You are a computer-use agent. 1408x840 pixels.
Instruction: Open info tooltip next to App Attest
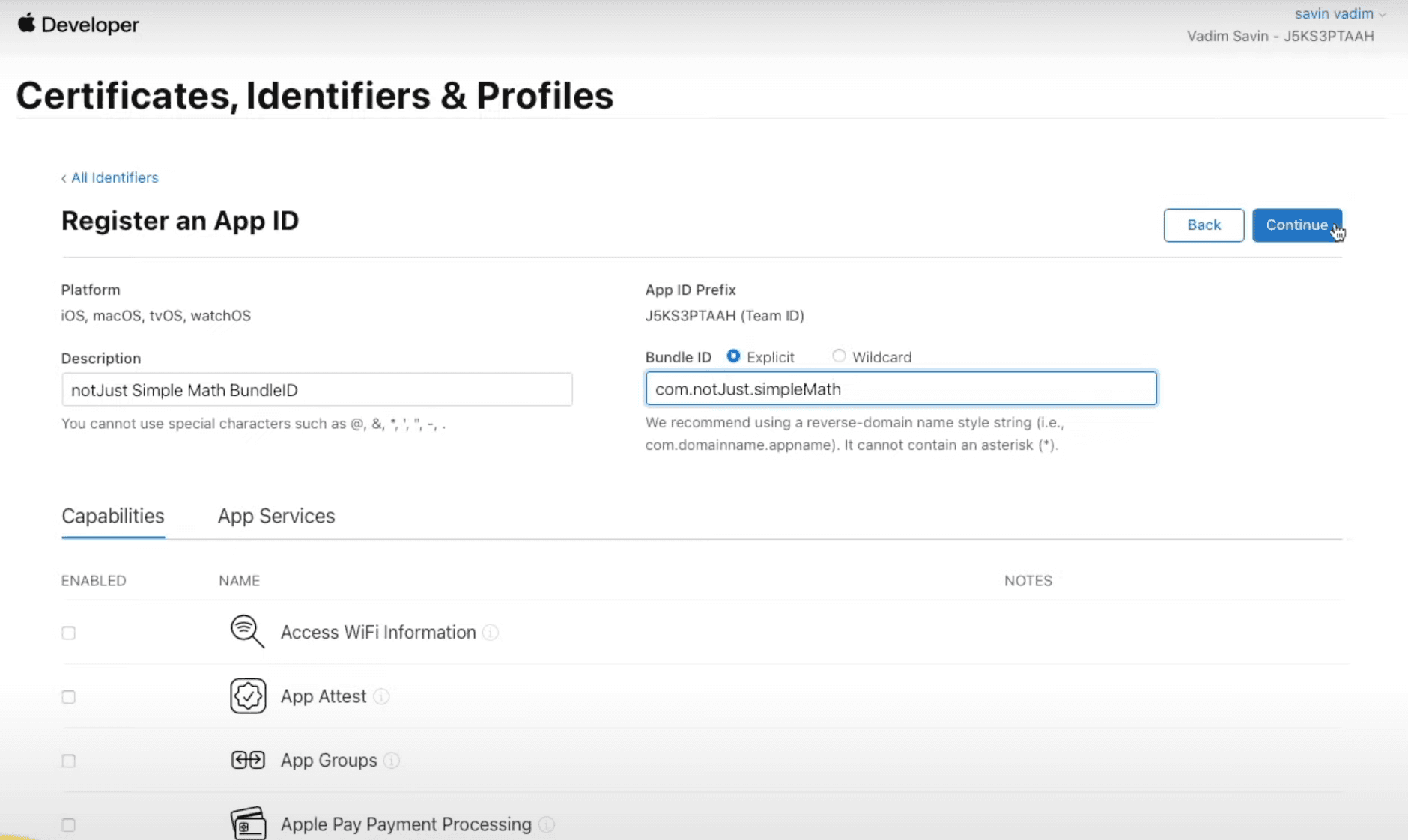click(x=381, y=697)
